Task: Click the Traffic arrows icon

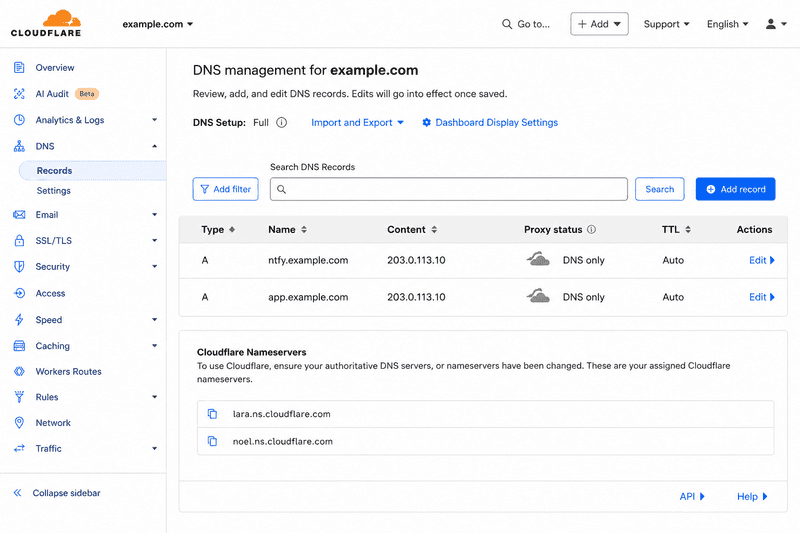Action: point(19,448)
